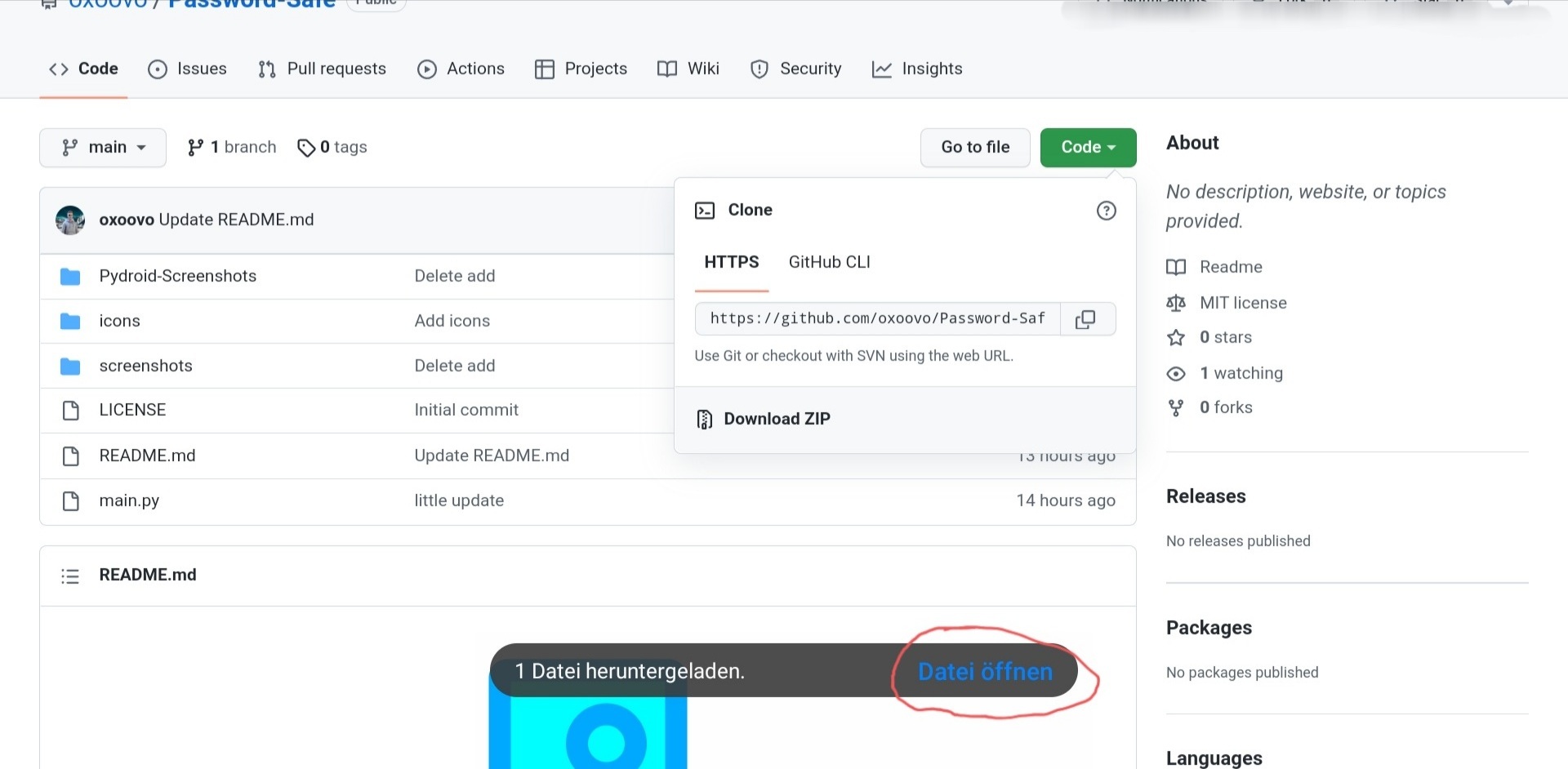The height and width of the screenshot is (769, 1568).
Task: Select the GitHub CLI clone tab
Action: (x=830, y=262)
